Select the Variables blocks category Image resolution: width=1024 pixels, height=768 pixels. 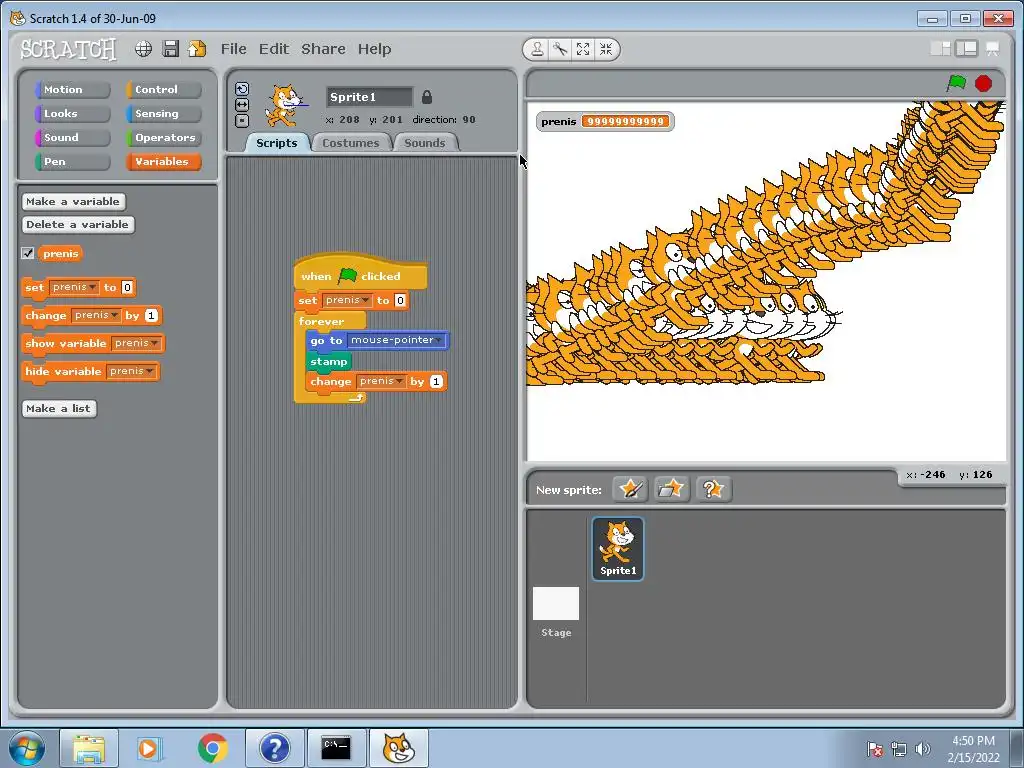[x=163, y=162]
